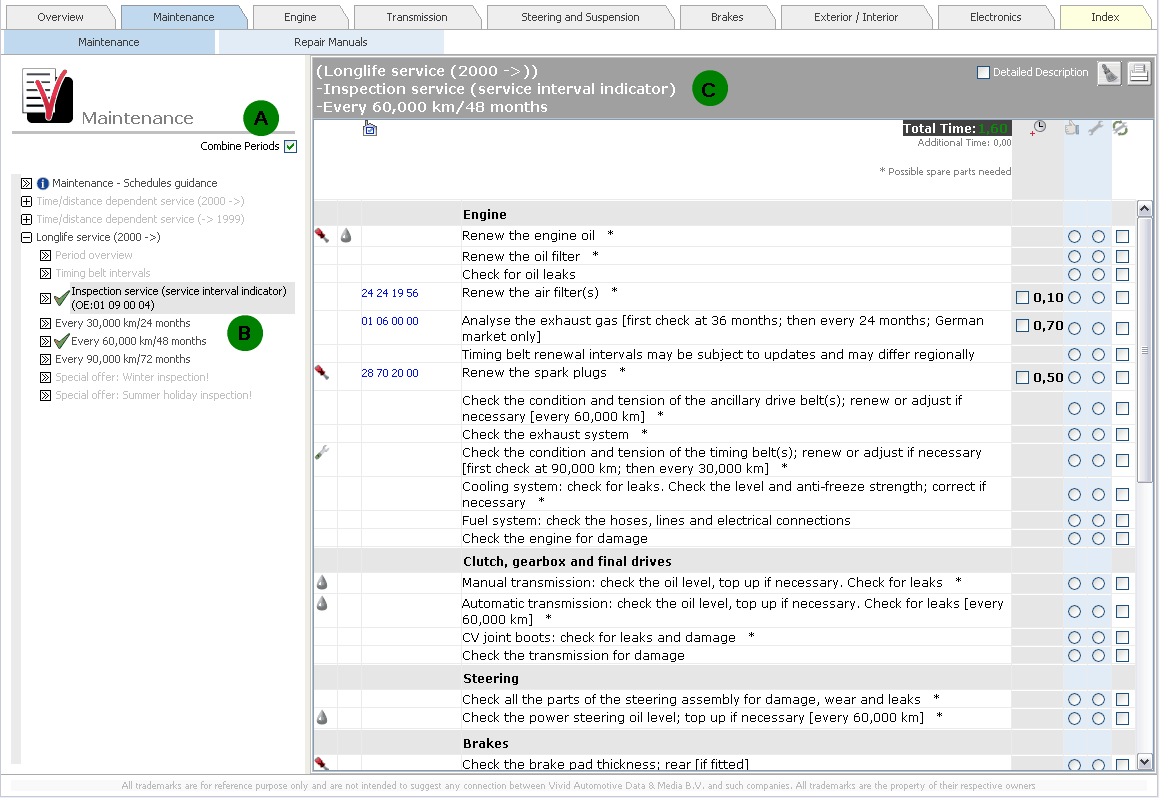
Task: Click the oil drop icon beside power steering oil level
Action: (x=322, y=717)
